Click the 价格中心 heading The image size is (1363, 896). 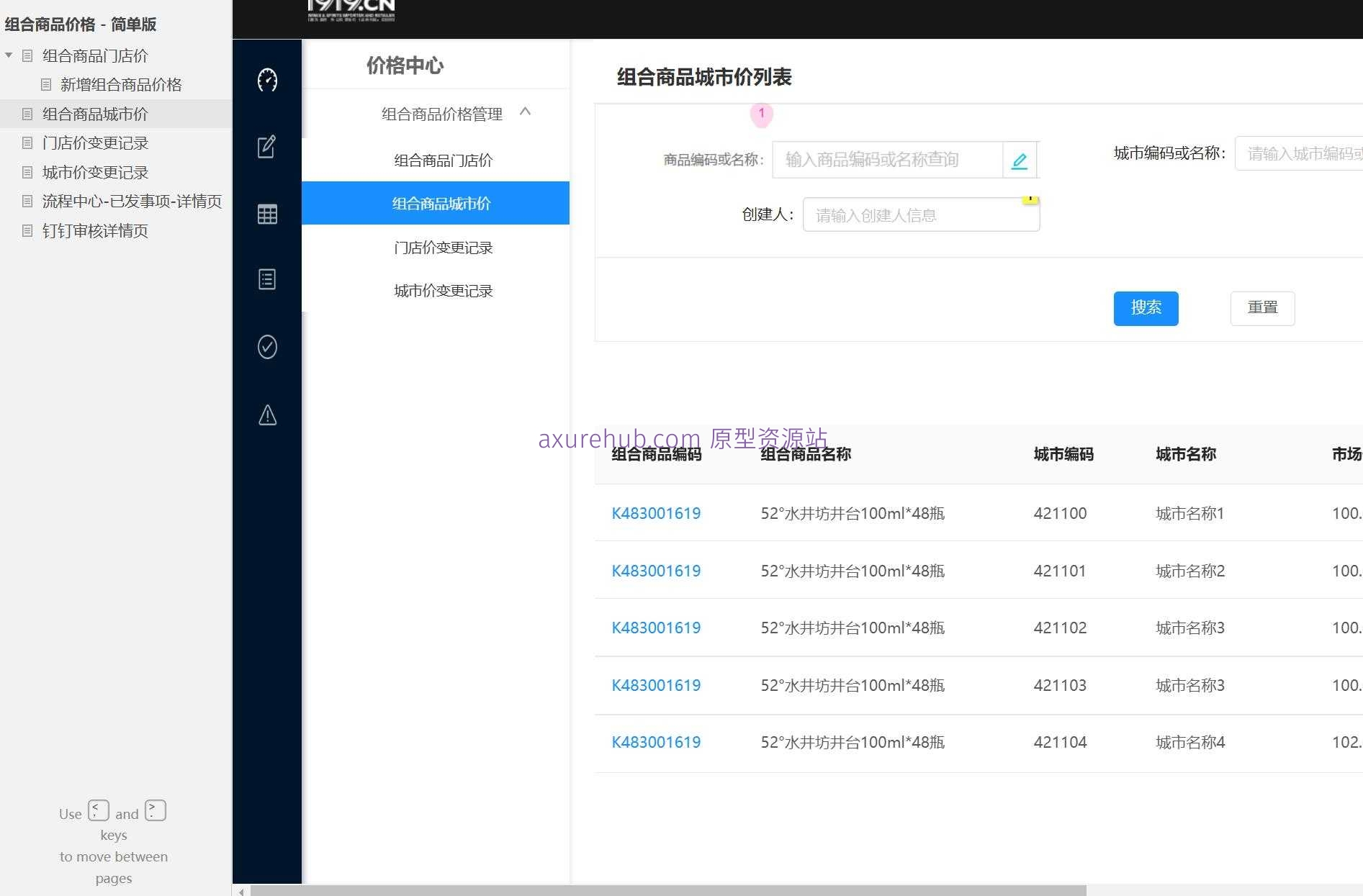tap(405, 65)
